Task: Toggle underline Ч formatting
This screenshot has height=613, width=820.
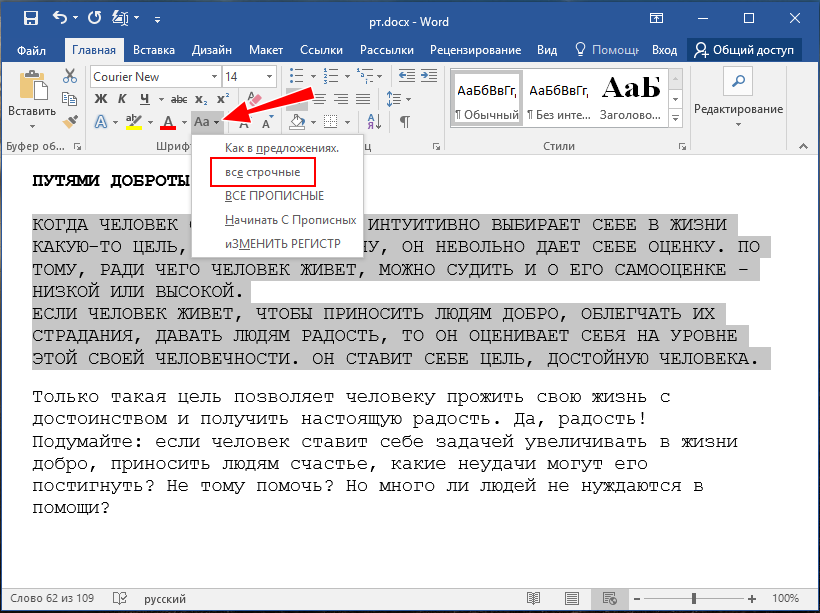Action: 145,99
